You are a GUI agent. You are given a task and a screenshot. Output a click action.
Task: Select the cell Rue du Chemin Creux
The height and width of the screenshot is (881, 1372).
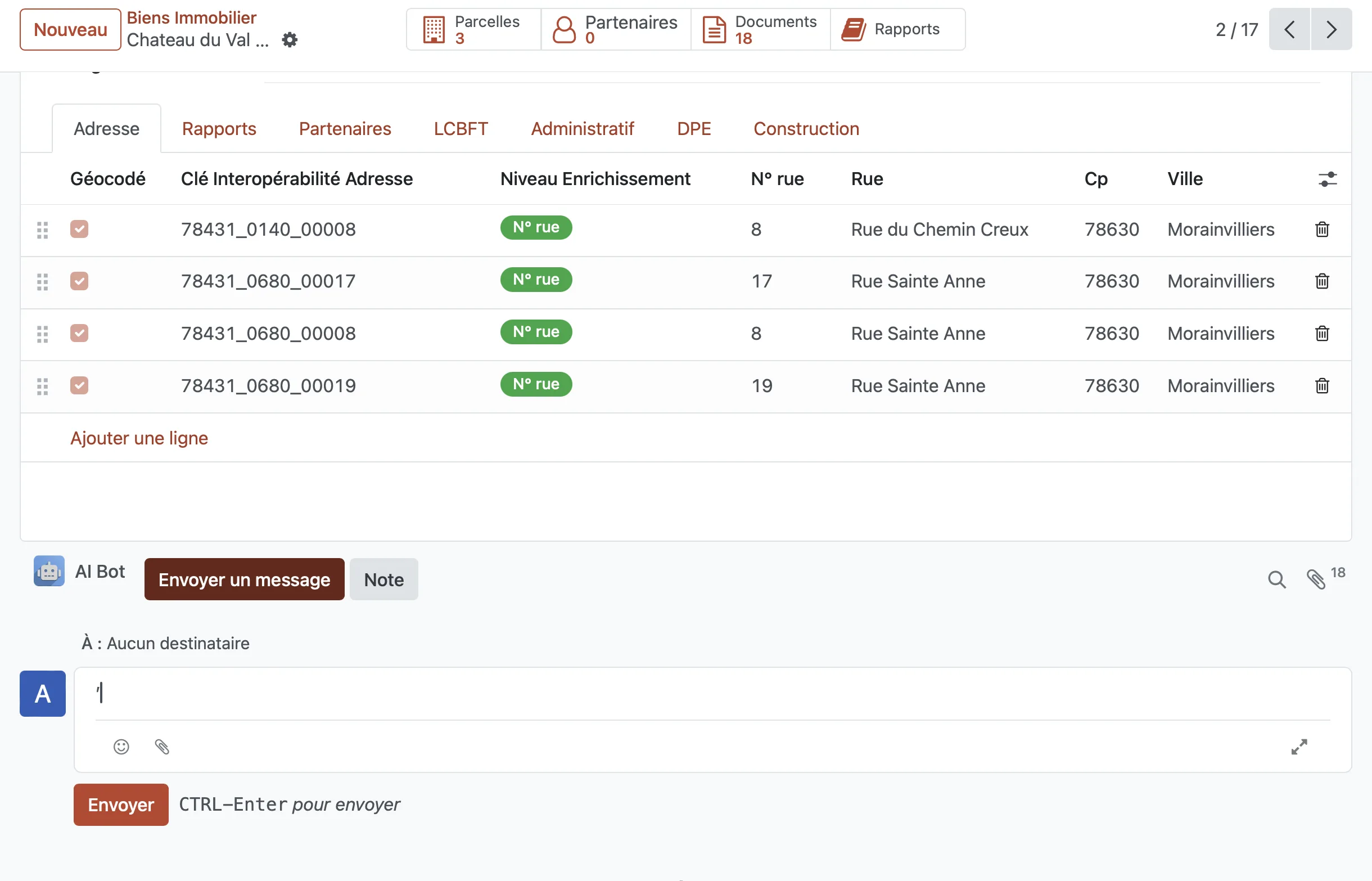click(x=939, y=230)
